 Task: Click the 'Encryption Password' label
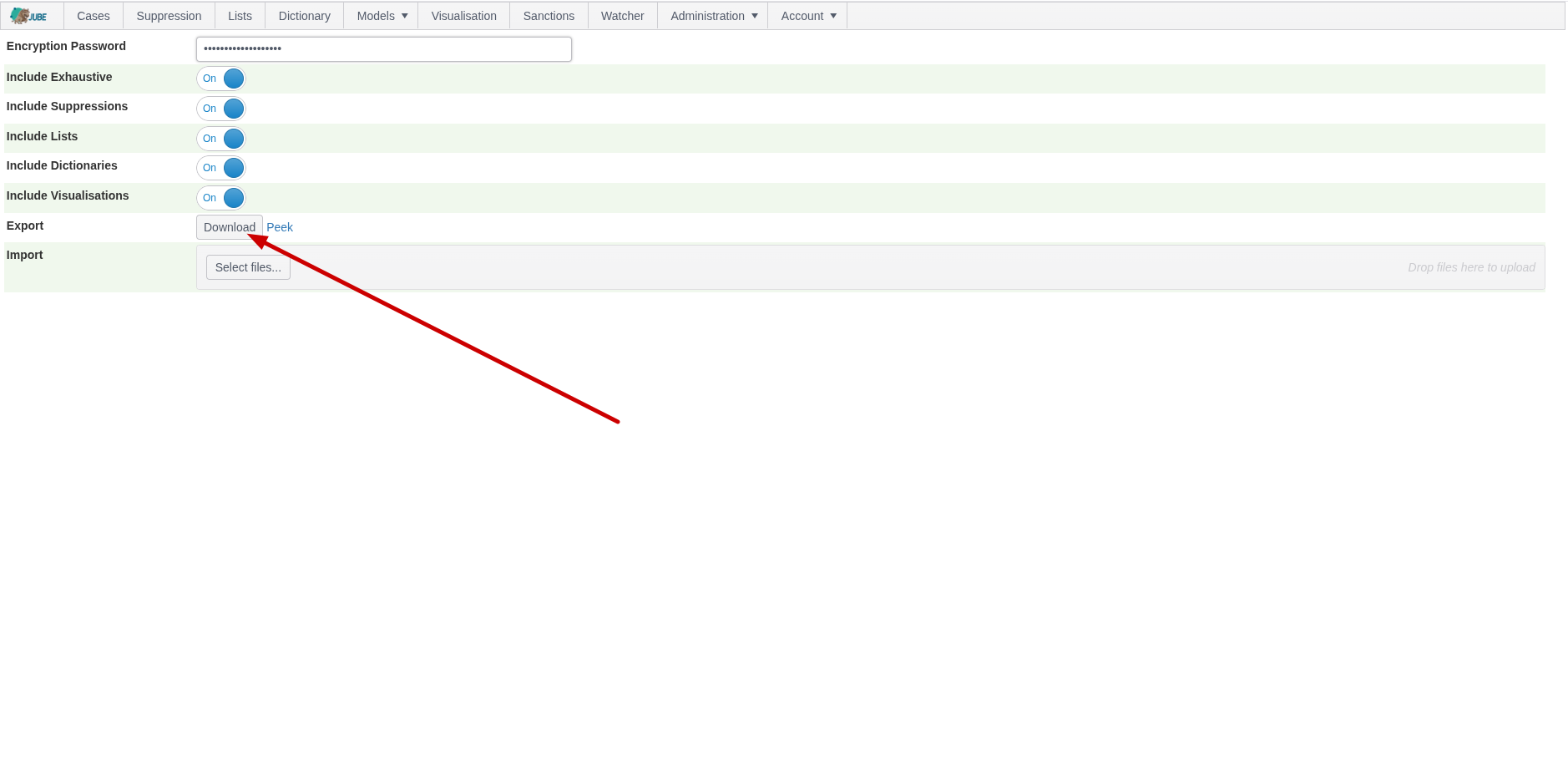tap(66, 46)
